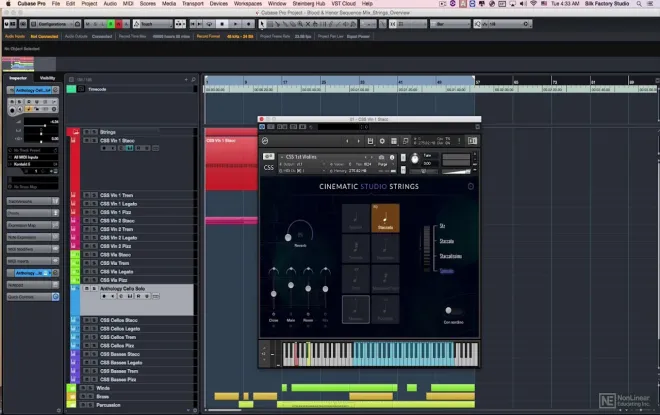The height and width of the screenshot is (415, 660).
Task: Open the MIDI menu
Action: [128, 3]
